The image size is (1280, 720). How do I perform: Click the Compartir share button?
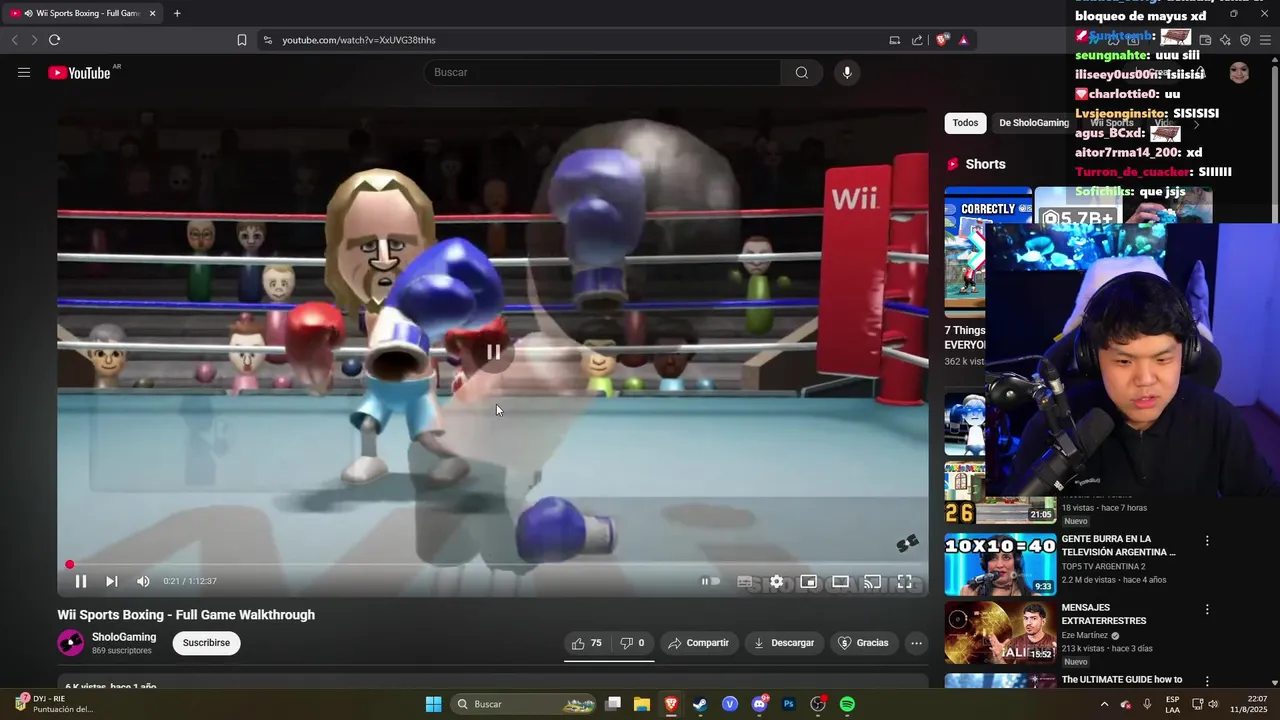(x=698, y=643)
